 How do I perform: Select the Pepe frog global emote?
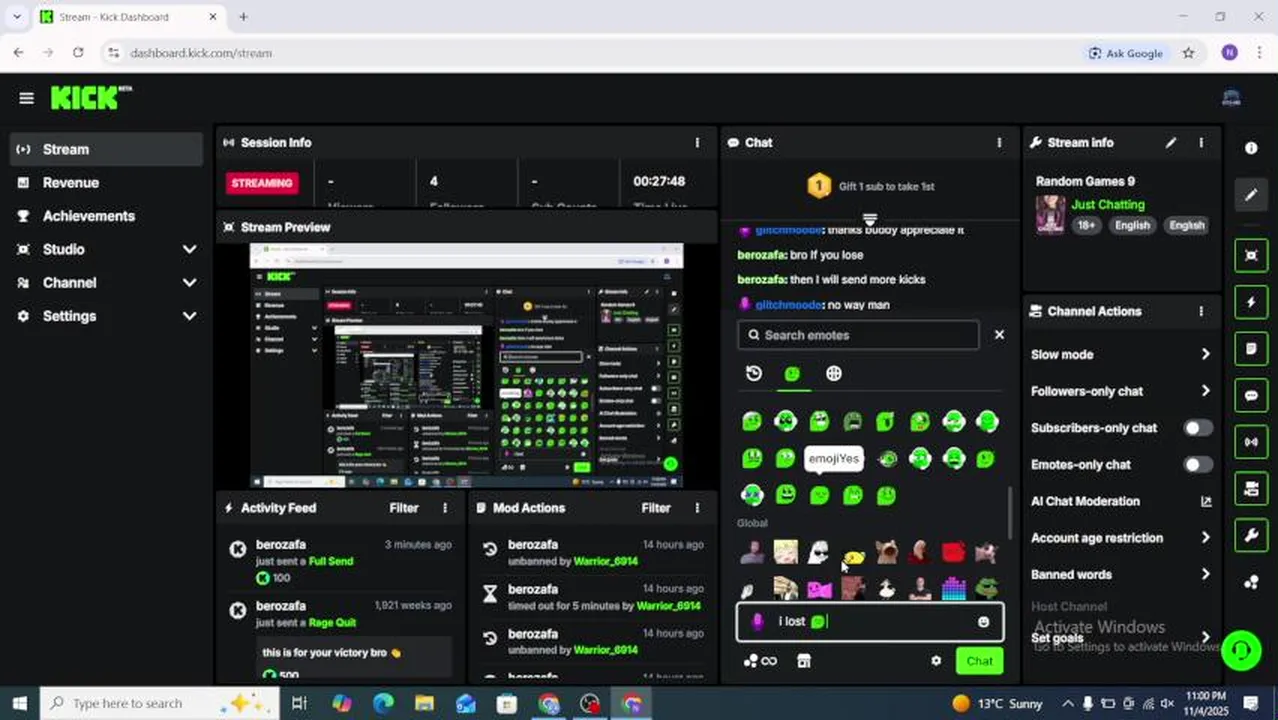tap(986, 588)
